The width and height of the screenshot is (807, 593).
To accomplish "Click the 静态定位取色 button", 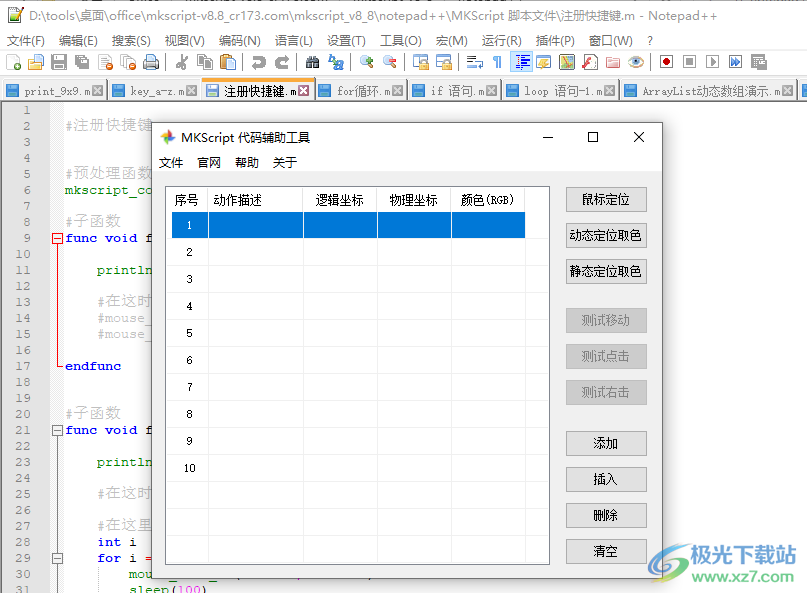I will [x=606, y=272].
